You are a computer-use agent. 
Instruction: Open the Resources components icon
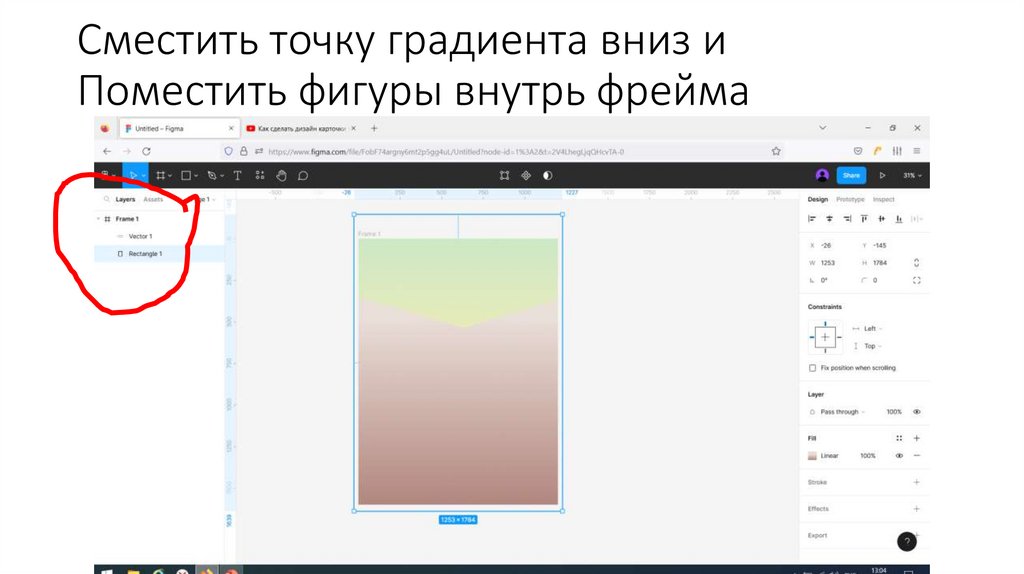coord(260,176)
